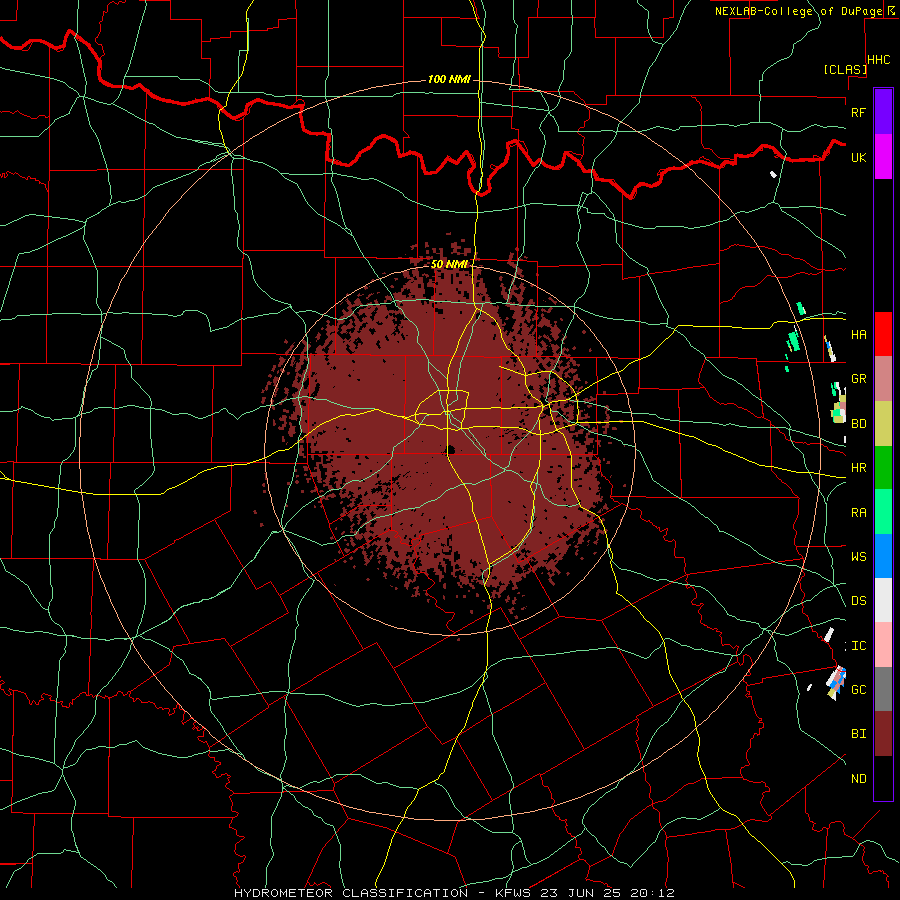Click the red HA legend color swatch

point(883,334)
